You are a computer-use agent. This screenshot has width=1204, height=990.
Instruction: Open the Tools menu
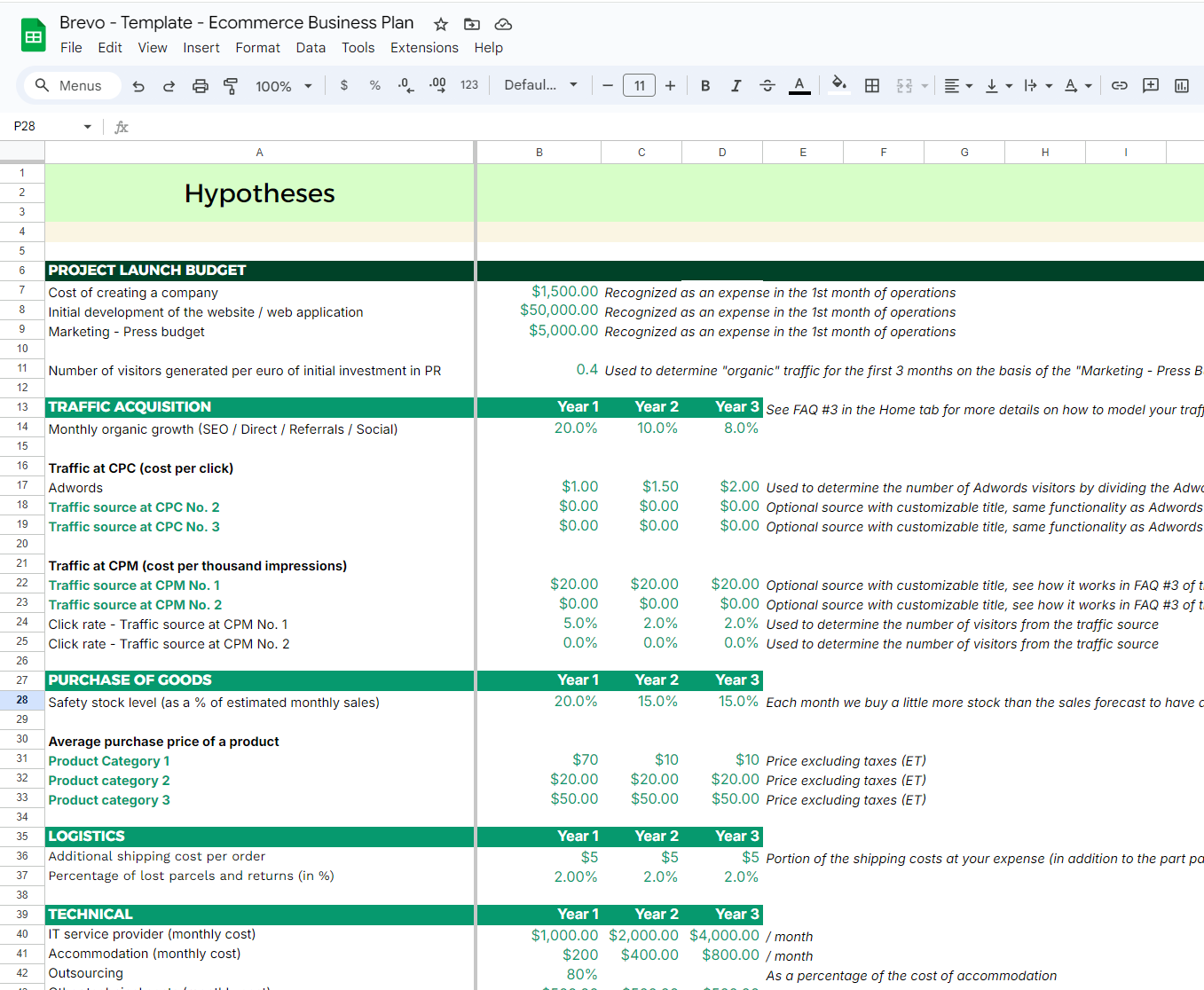358,48
